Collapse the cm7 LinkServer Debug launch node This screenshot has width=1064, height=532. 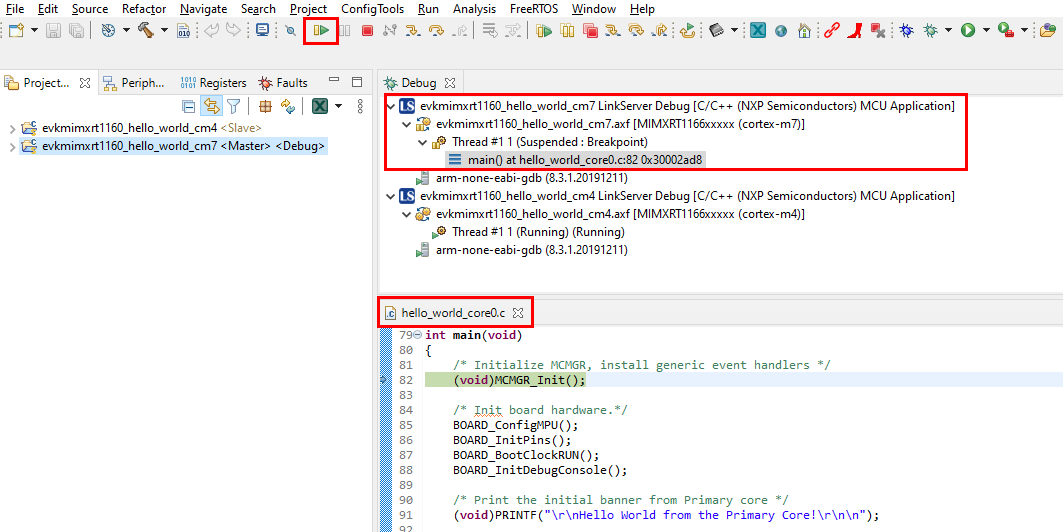390,106
